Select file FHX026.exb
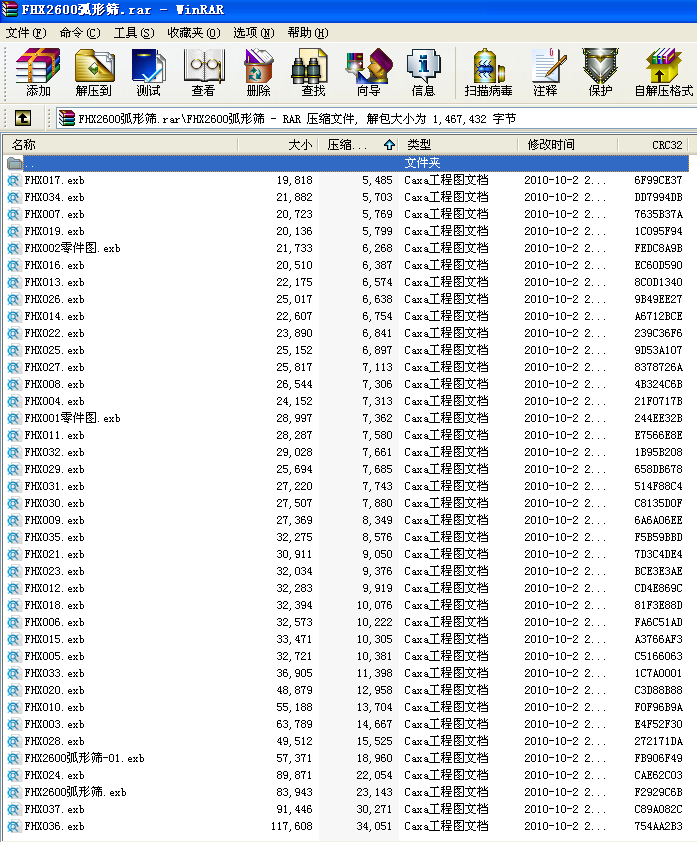 [x=54, y=300]
